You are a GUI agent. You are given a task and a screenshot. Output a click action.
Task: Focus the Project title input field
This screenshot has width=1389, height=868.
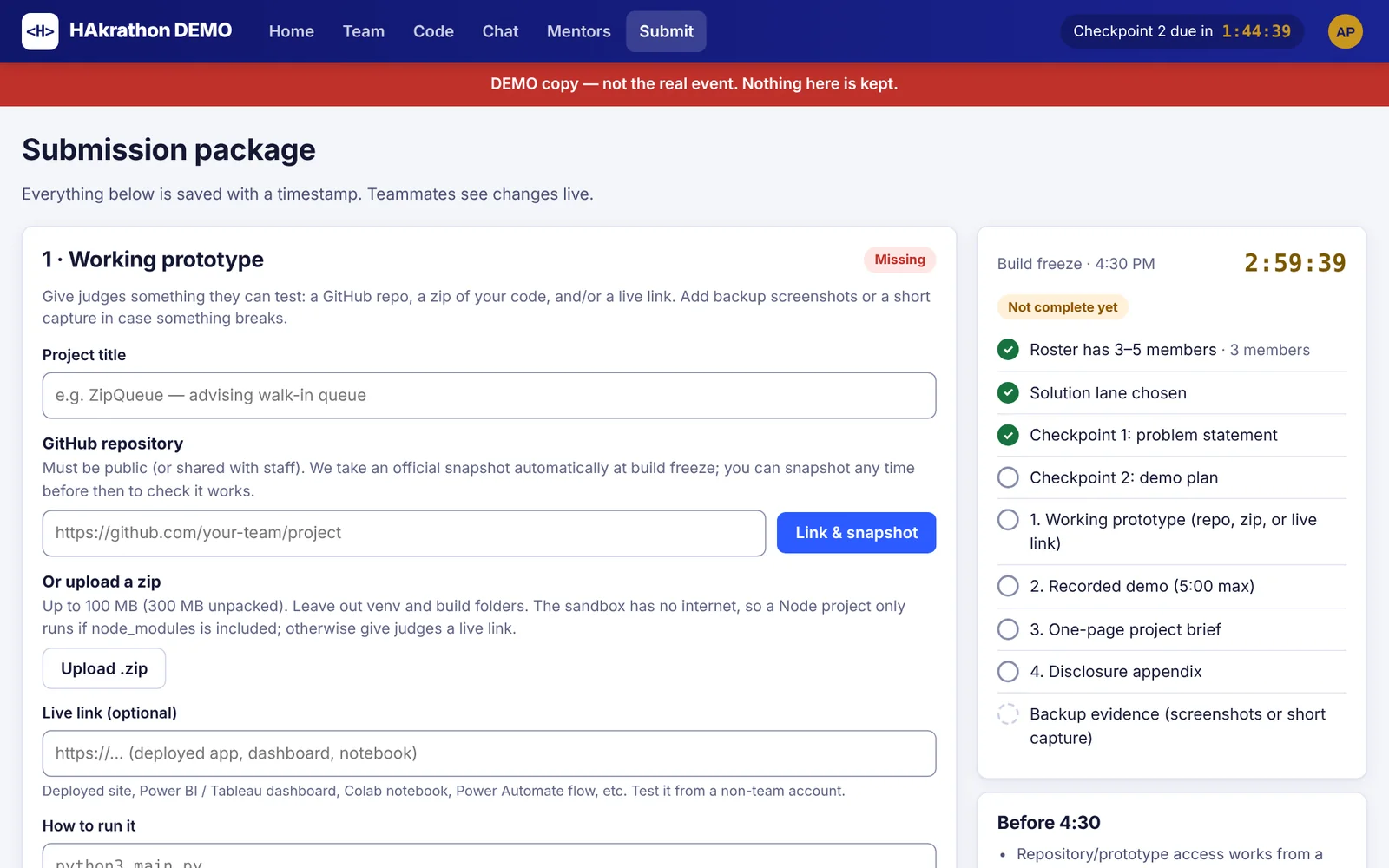tap(489, 396)
